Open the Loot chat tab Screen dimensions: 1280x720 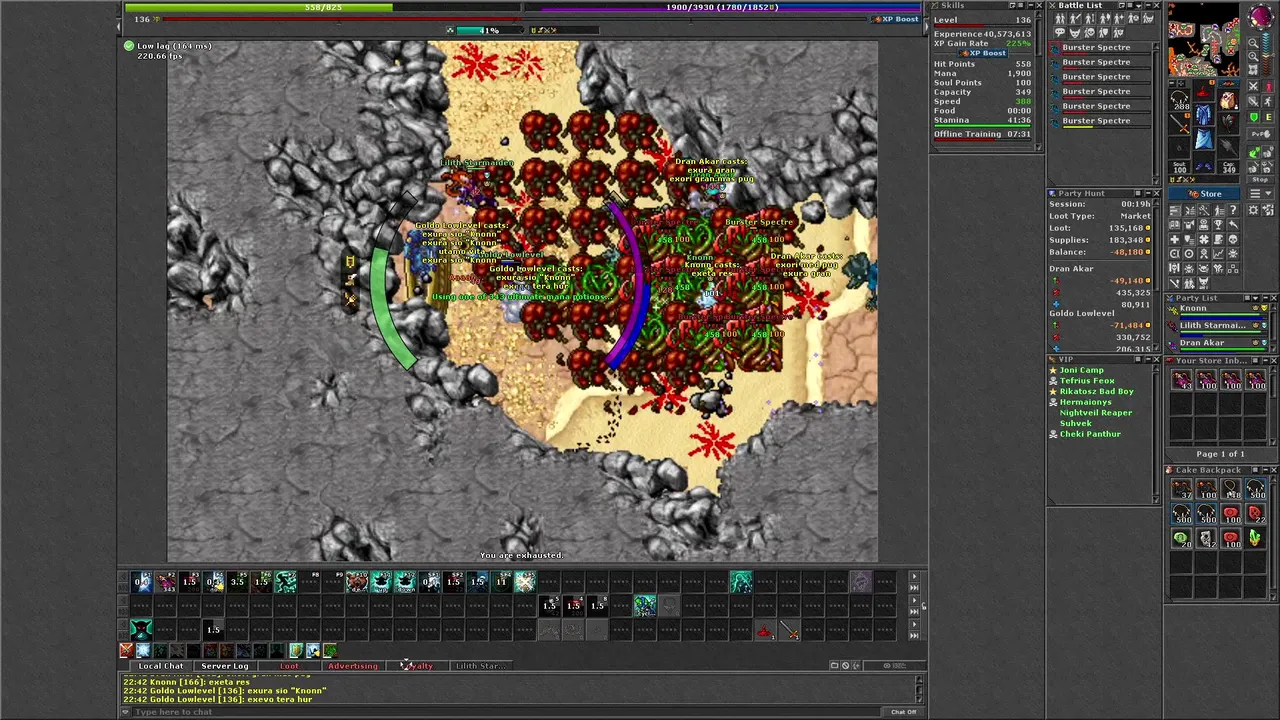coord(289,666)
